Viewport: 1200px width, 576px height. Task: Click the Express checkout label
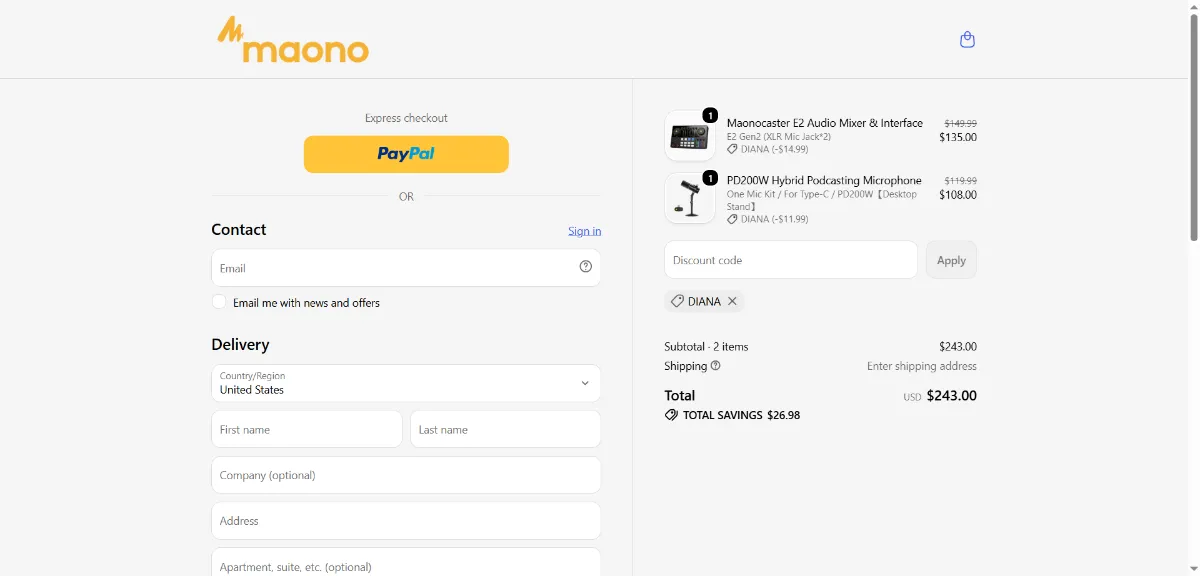click(406, 118)
